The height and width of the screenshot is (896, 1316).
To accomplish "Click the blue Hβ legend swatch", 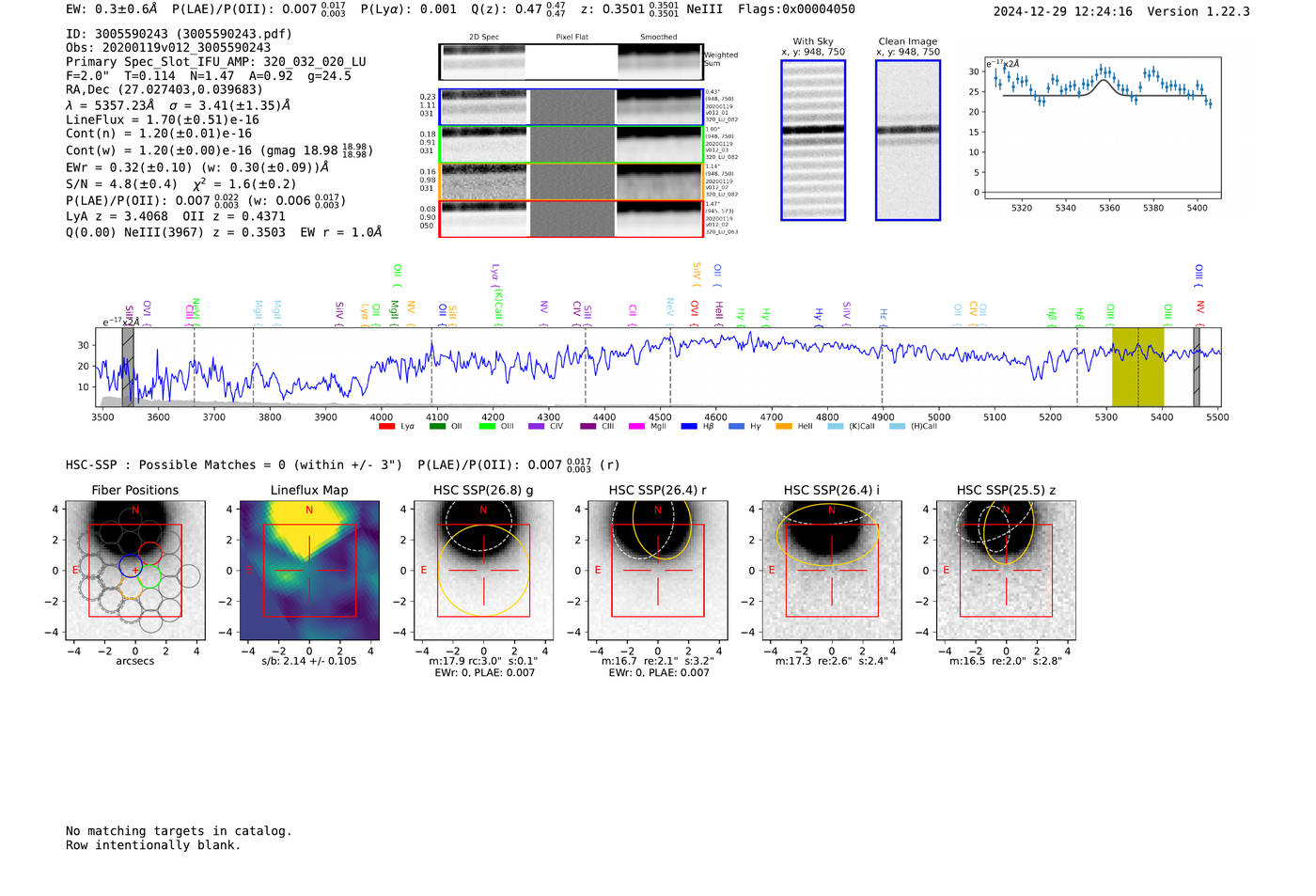I will click(689, 426).
